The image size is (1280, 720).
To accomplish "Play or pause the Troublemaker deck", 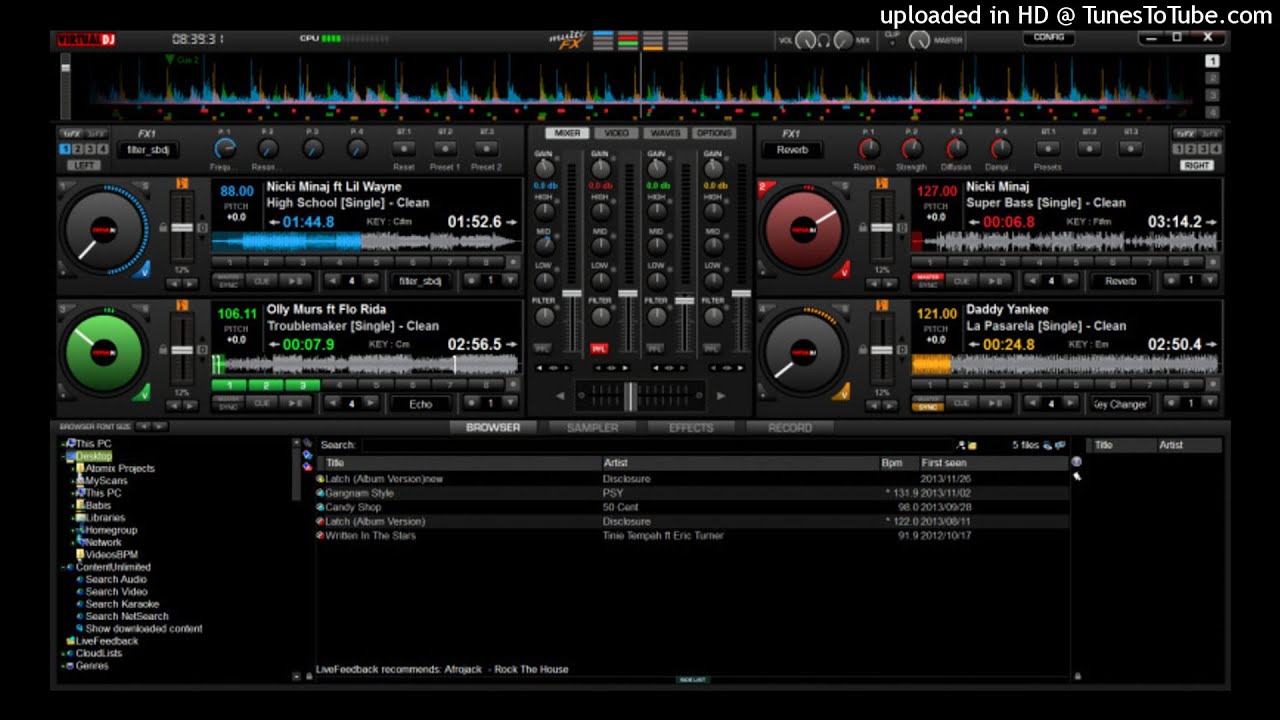I will click(296, 404).
